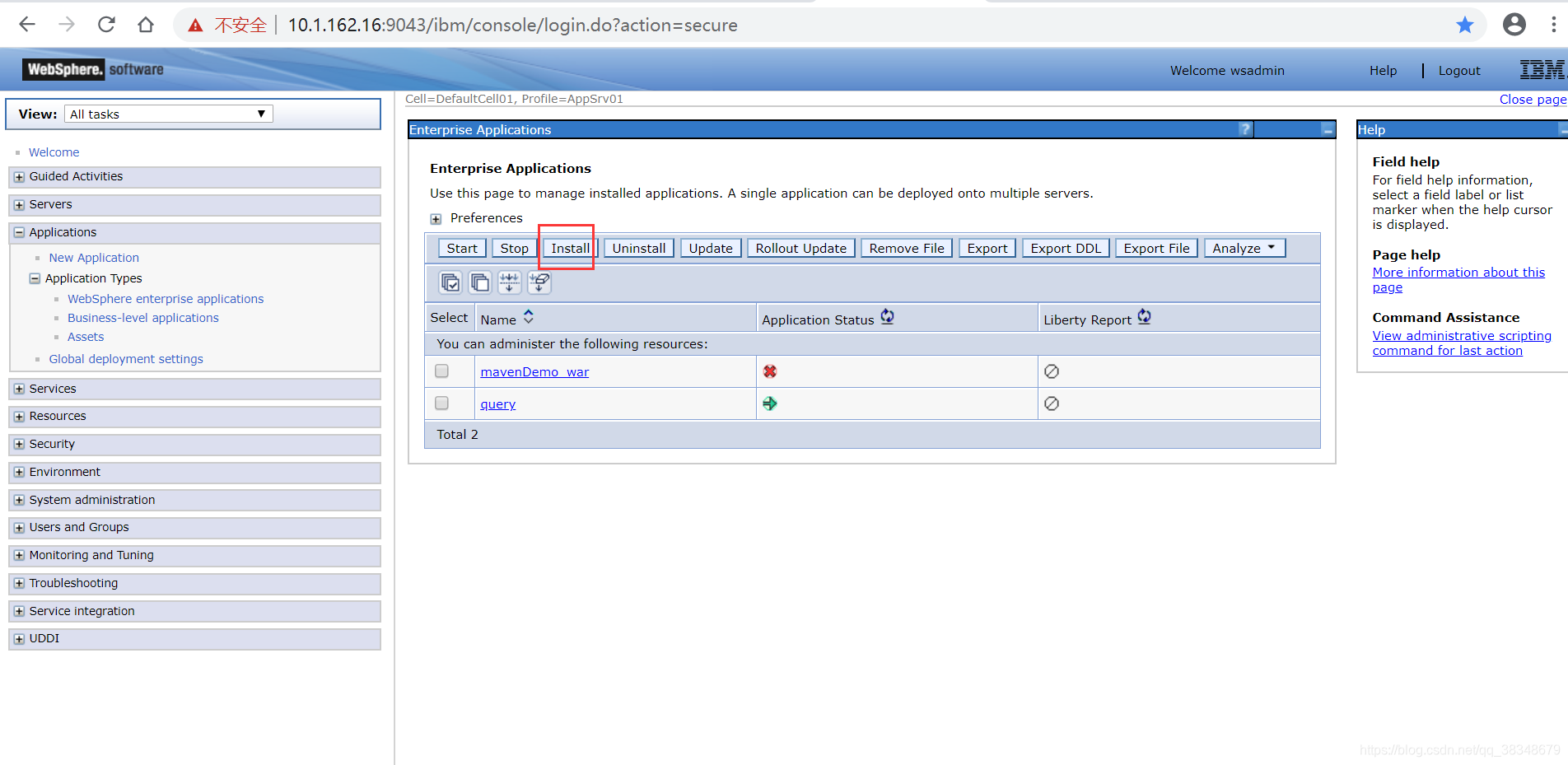
Task: Click the Clear filter value icon
Action: click(x=539, y=282)
